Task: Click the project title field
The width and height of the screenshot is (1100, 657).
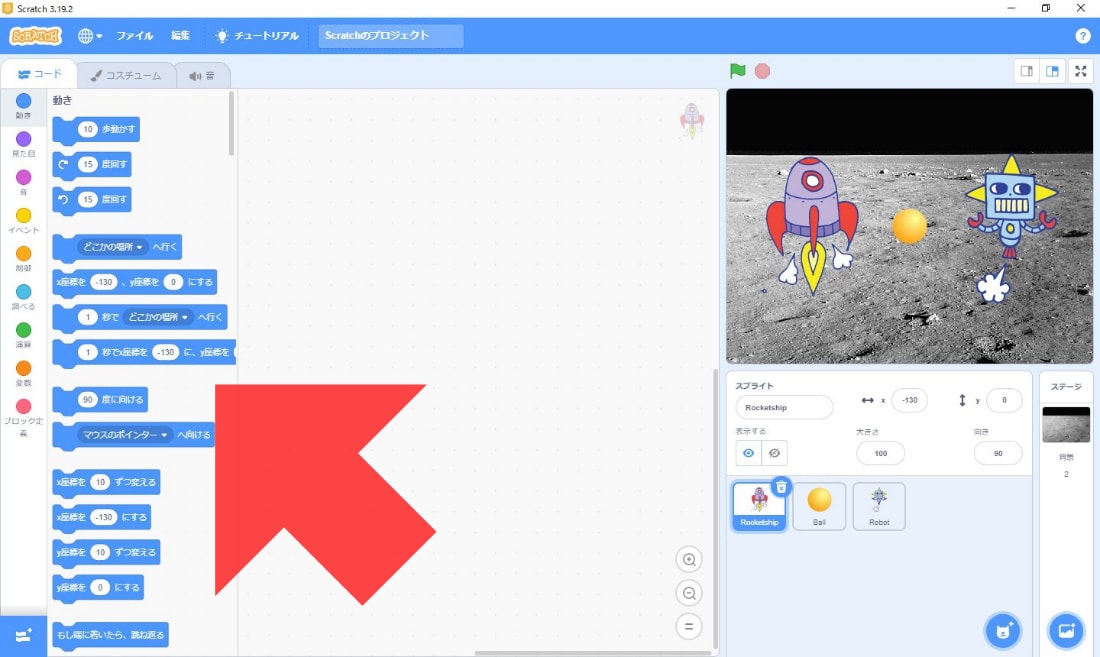Action: click(x=391, y=36)
